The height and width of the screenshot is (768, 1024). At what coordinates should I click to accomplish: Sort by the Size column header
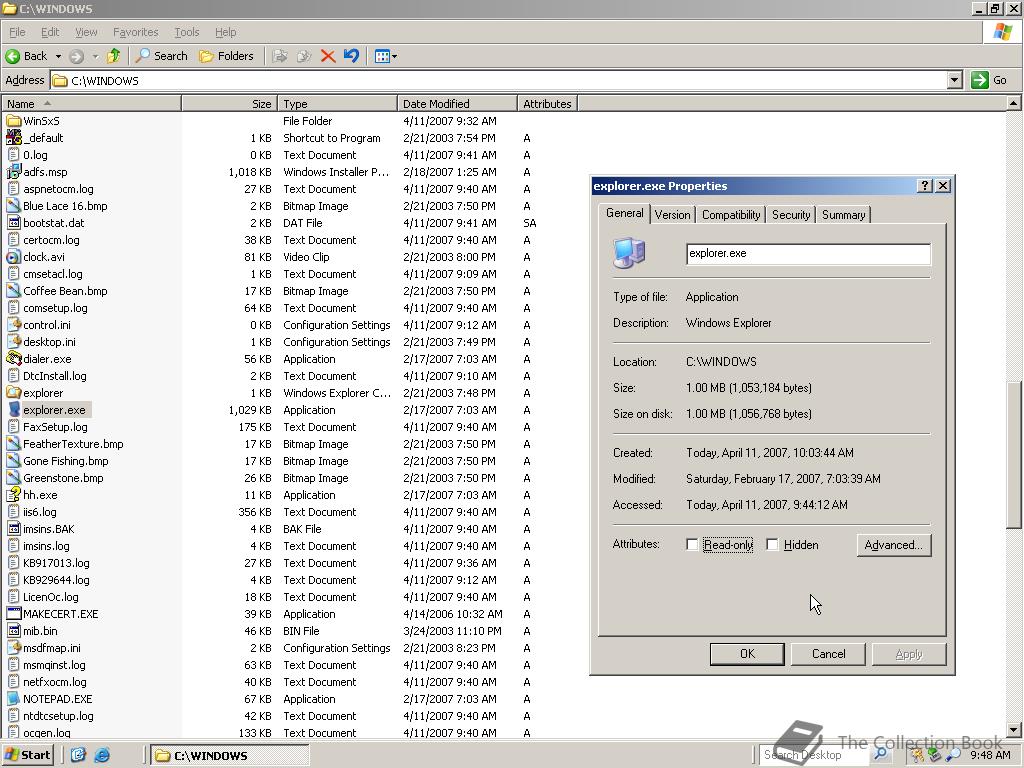[229, 104]
